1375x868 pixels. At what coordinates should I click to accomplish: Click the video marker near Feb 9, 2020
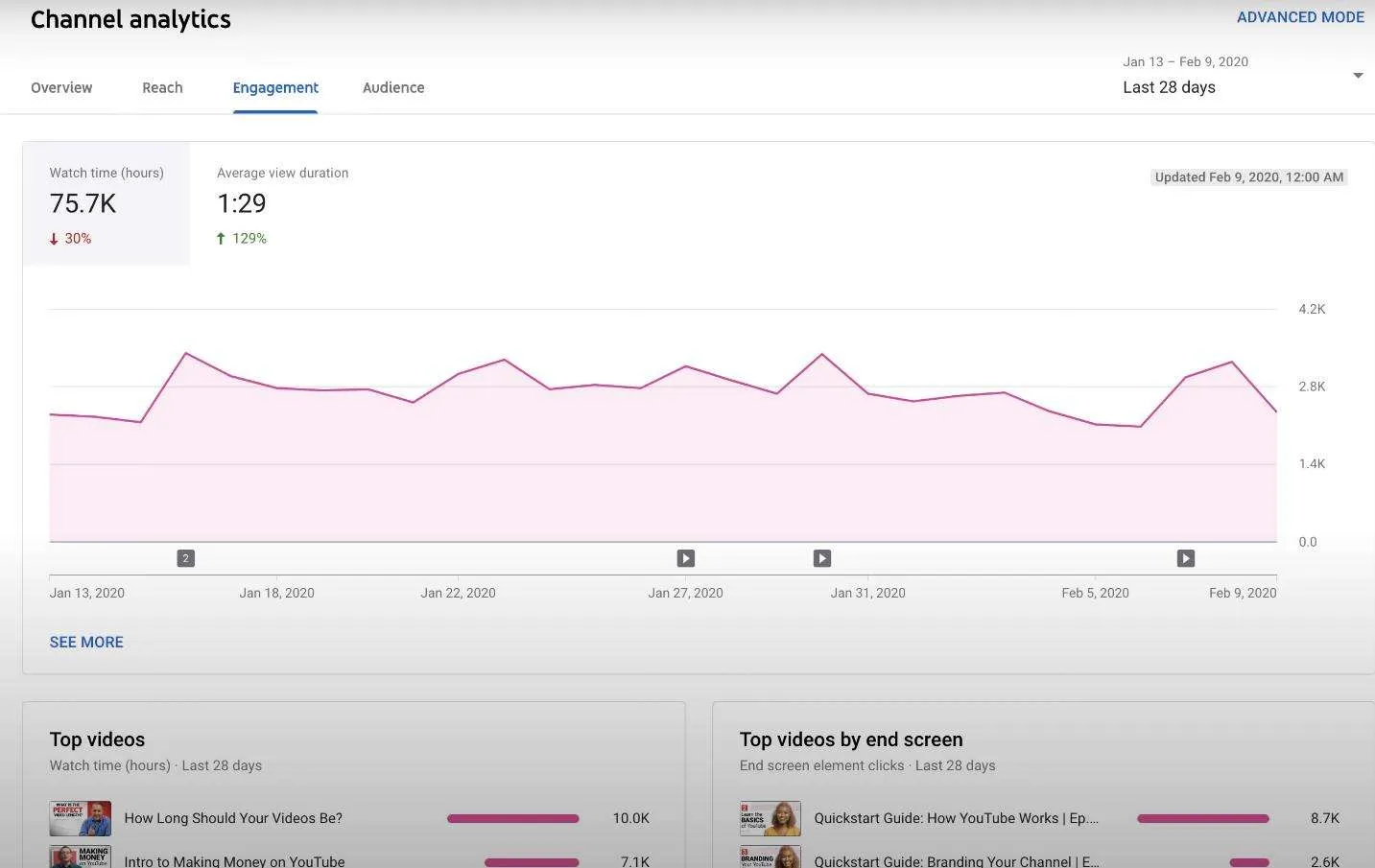(x=1186, y=558)
